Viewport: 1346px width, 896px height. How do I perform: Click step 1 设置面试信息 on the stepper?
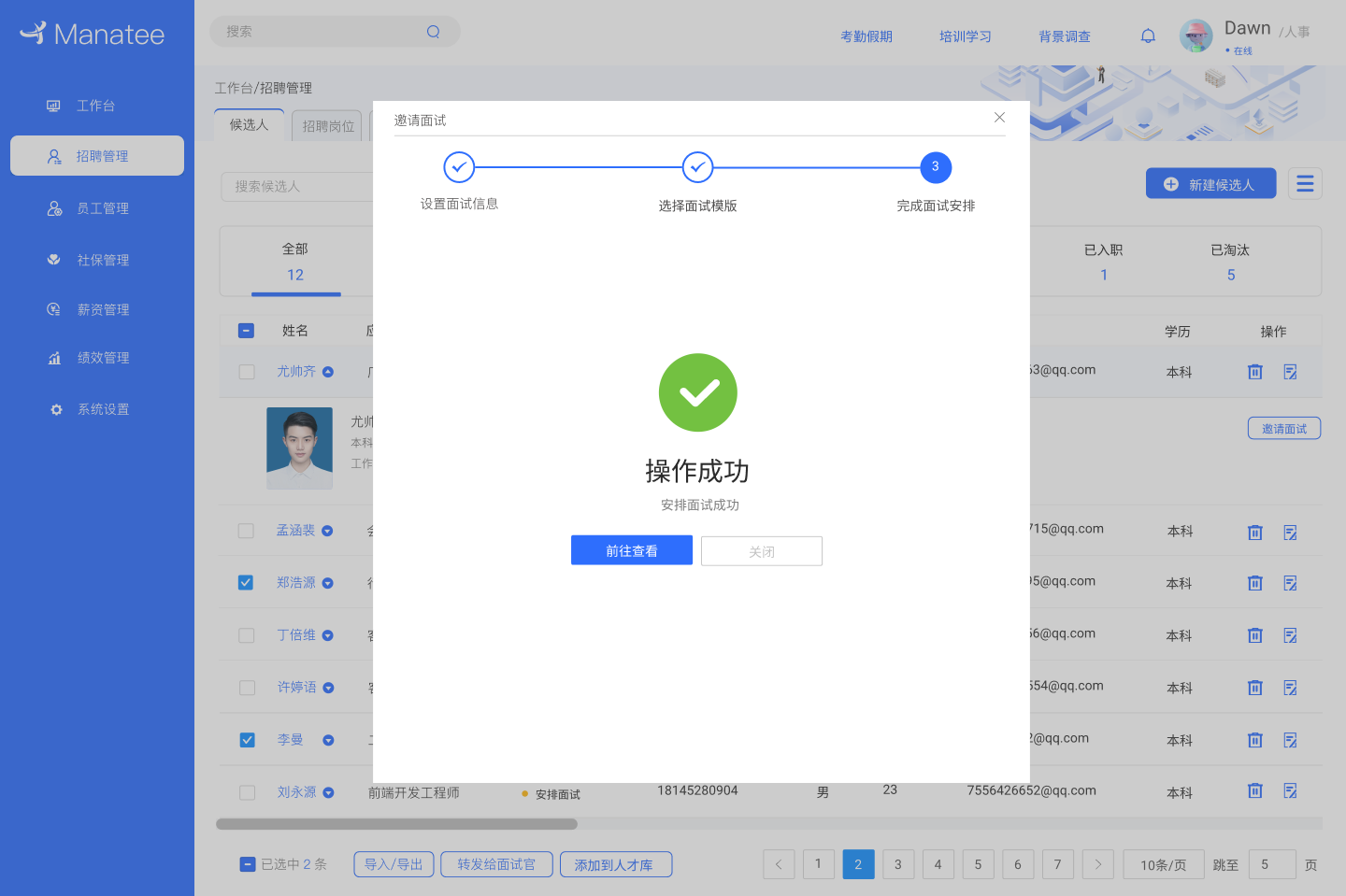click(459, 167)
